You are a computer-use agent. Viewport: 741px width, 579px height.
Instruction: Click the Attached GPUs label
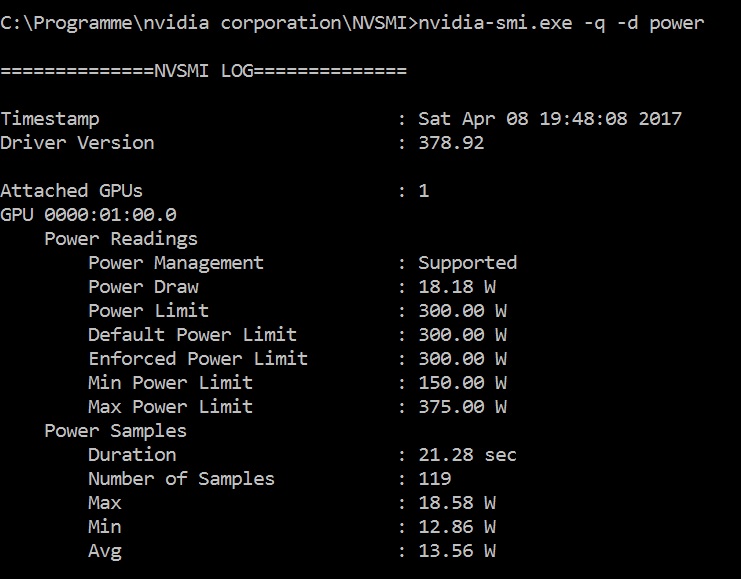(x=72, y=190)
